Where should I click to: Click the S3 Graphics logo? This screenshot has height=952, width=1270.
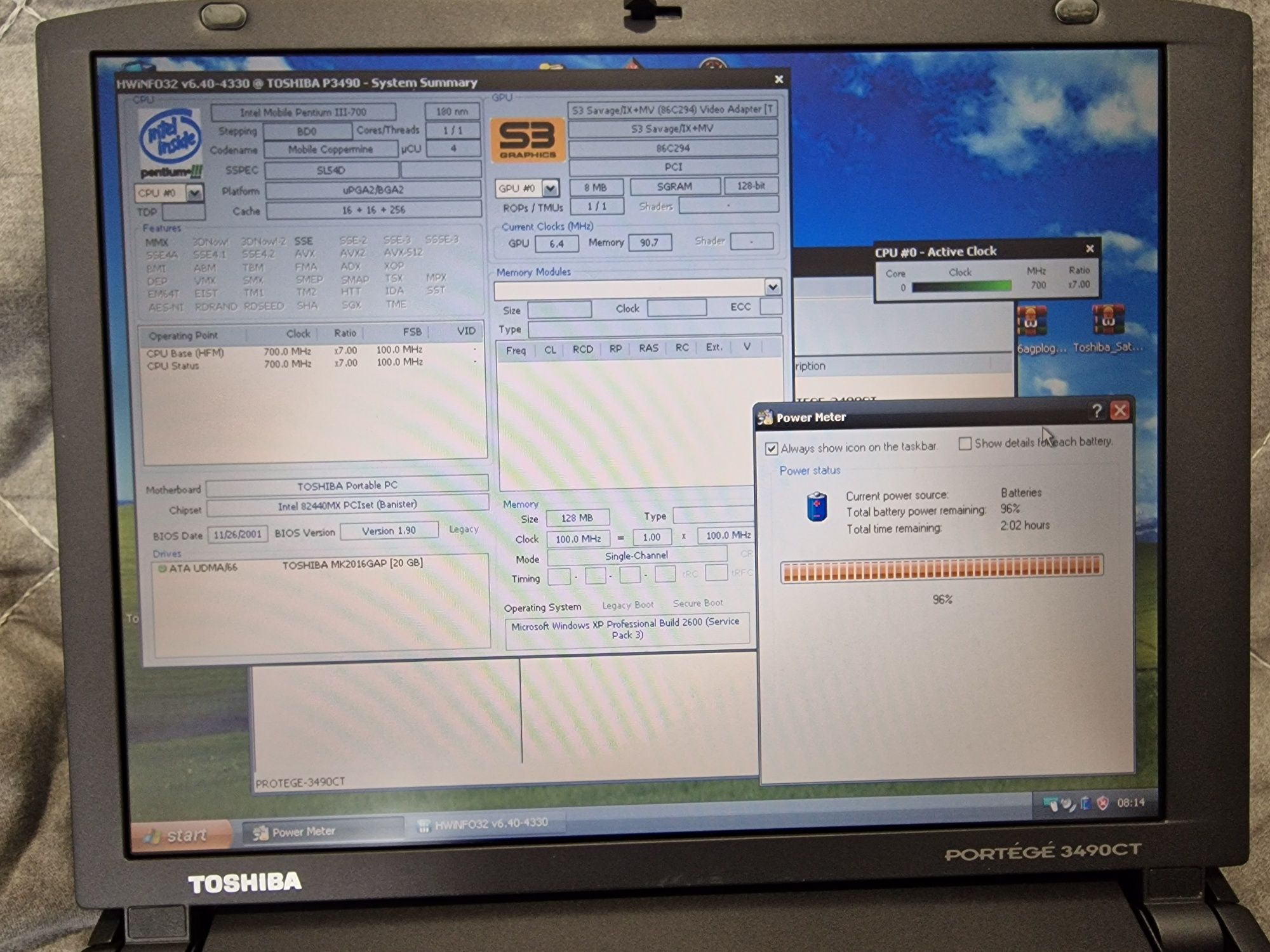[527, 139]
